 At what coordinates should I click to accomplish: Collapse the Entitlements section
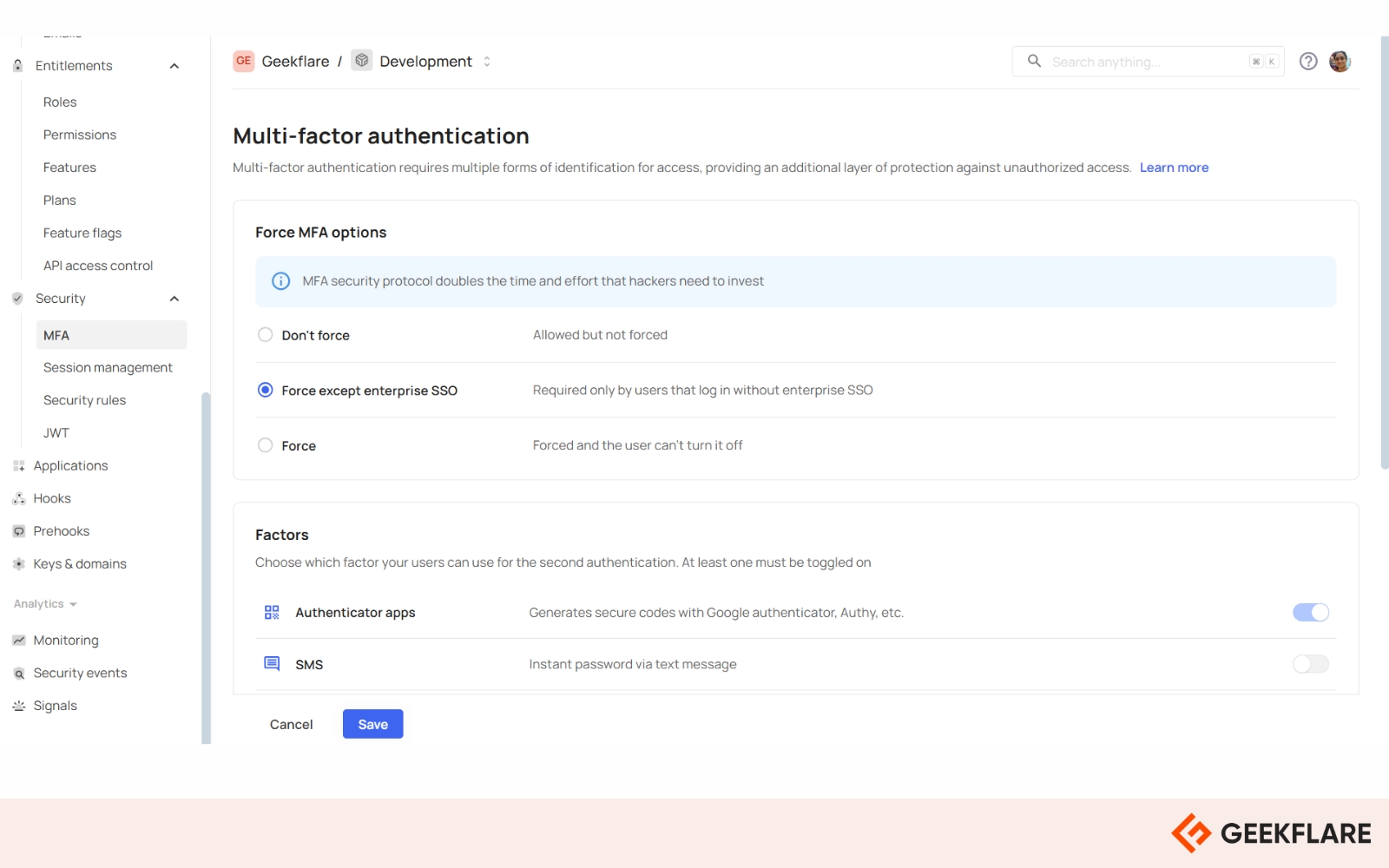pyautogui.click(x=174, y=65)
